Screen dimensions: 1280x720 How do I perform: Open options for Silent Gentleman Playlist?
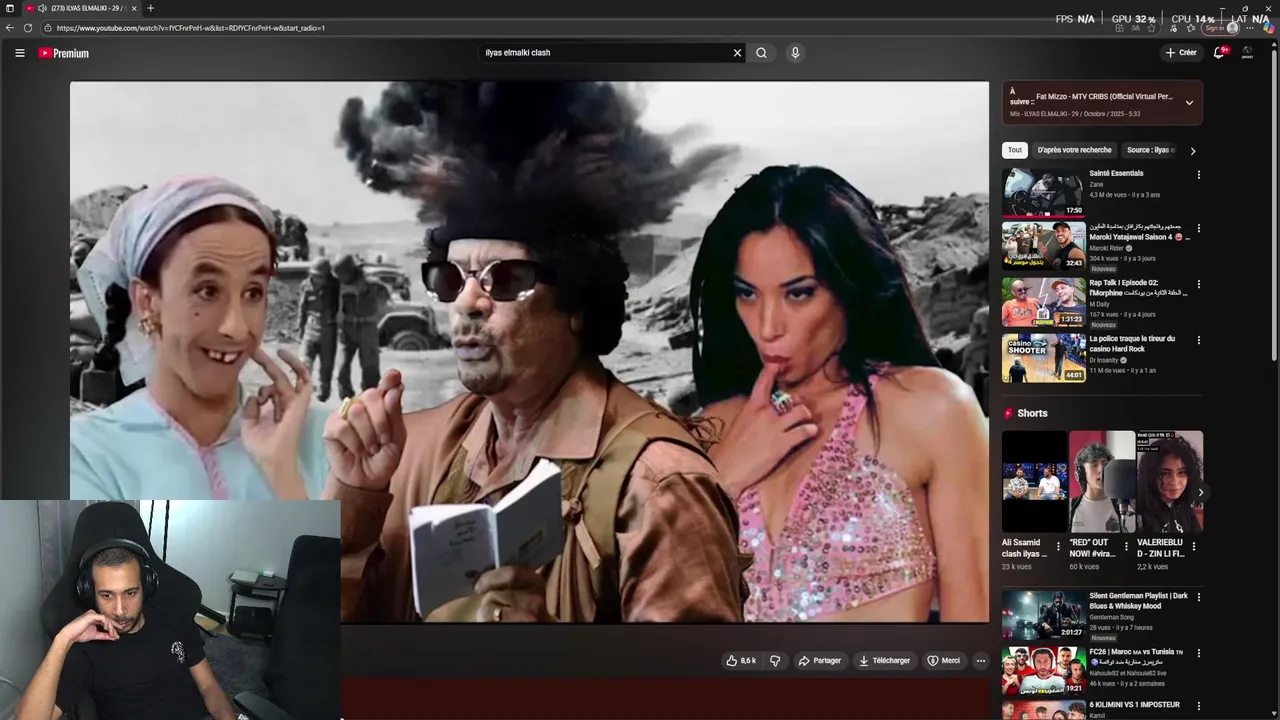pyautogui.click(x=1199, y=597)
